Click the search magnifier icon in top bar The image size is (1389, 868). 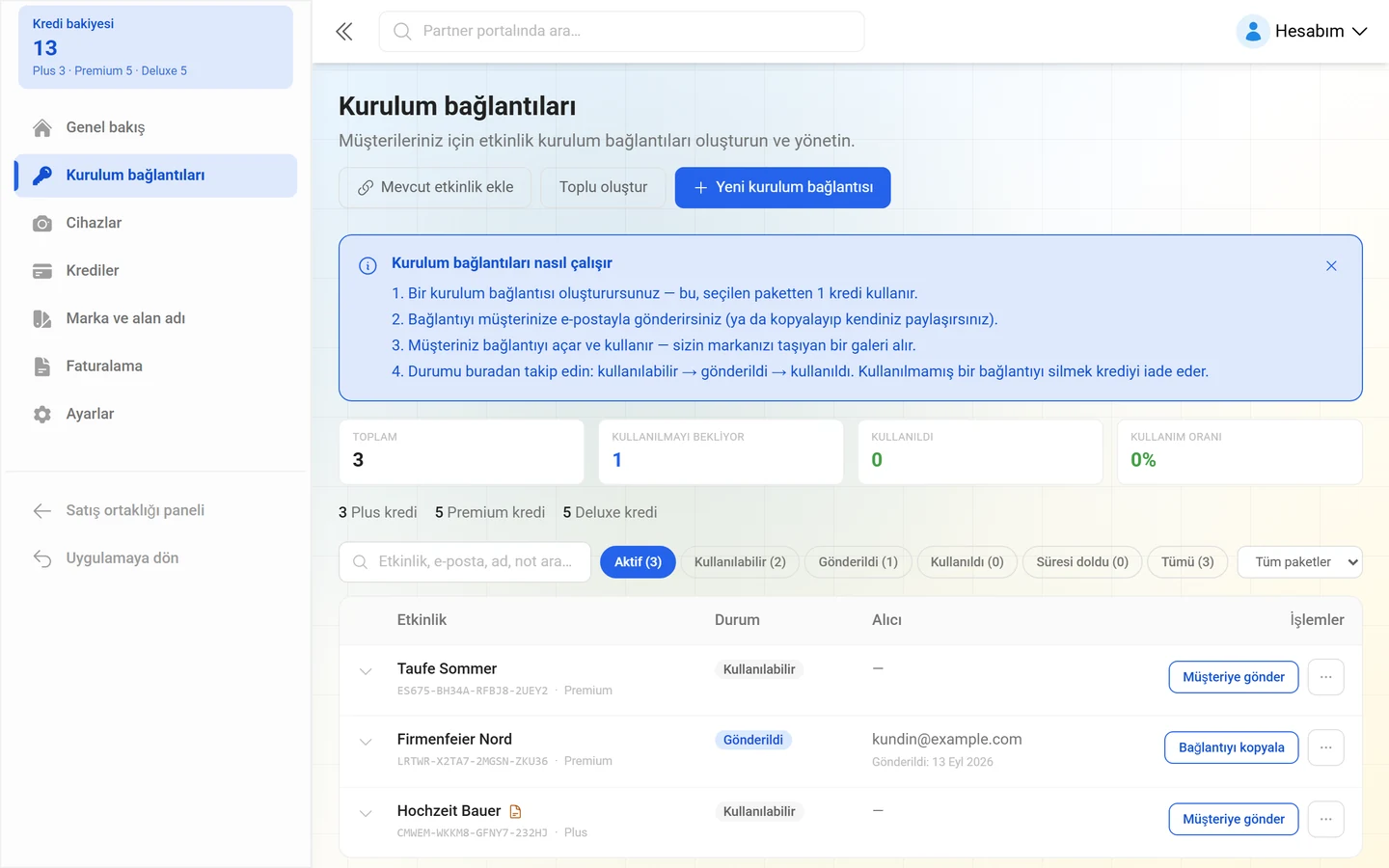click(402, 32)
